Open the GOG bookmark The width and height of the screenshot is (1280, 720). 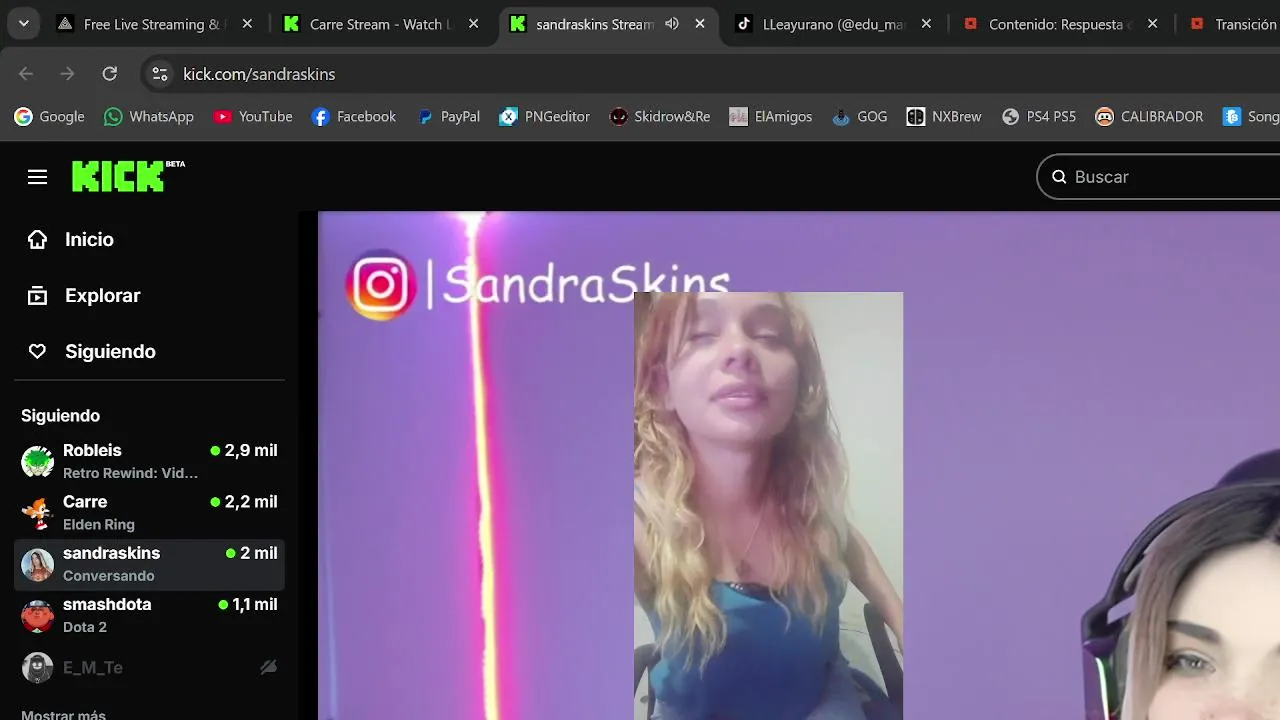click(x=860, y=117)
